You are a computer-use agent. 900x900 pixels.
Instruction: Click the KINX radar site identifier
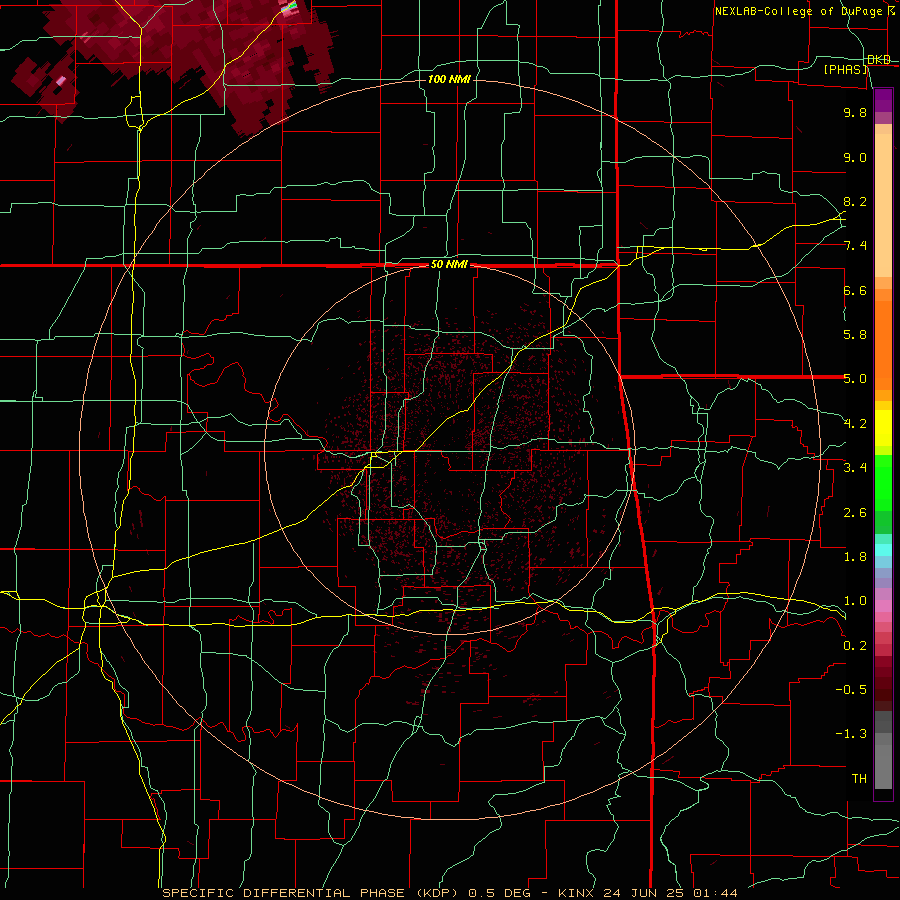pyautogui.click(x=576, y=893)
